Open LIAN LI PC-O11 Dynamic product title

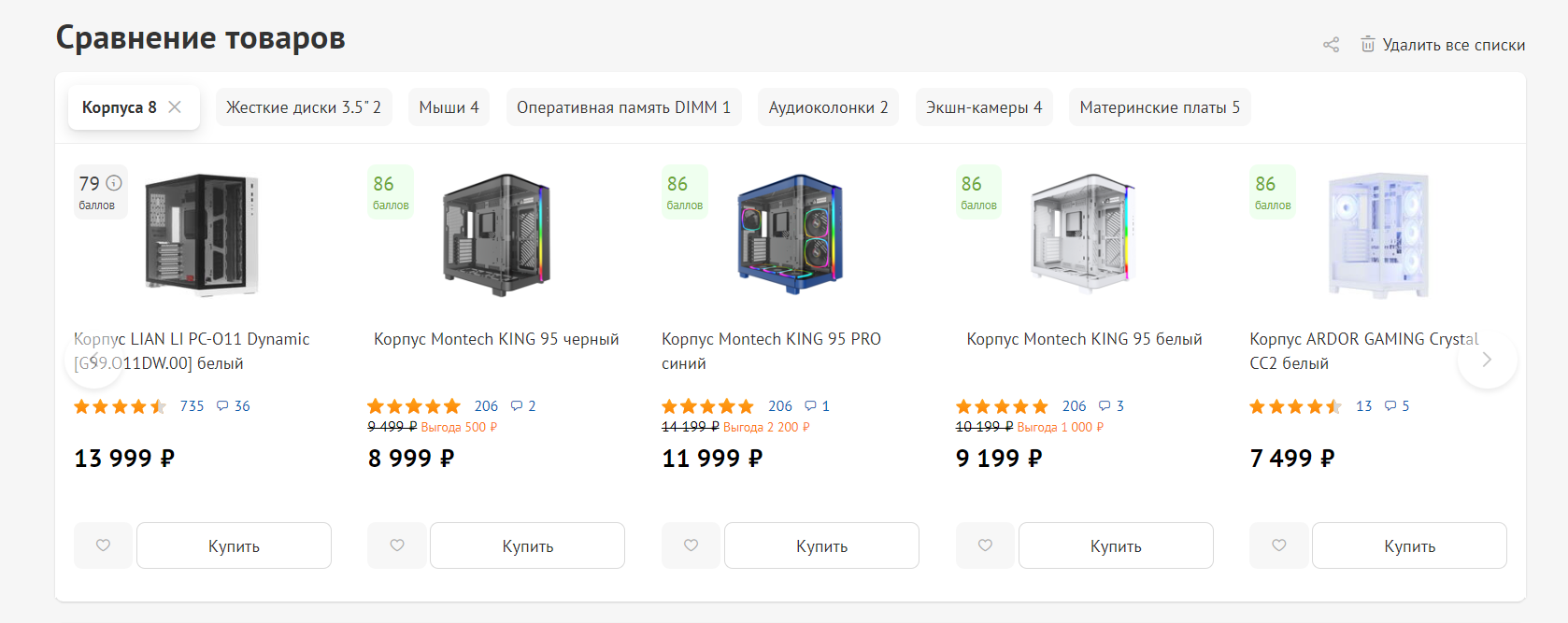pos(192,351)
